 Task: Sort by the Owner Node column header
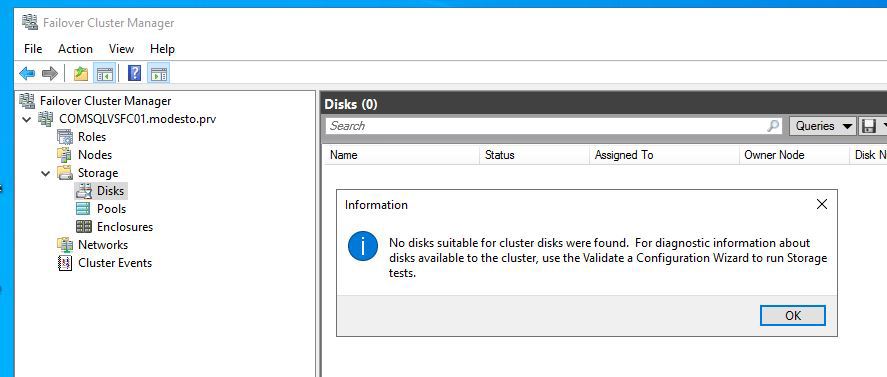pos(794,155)
